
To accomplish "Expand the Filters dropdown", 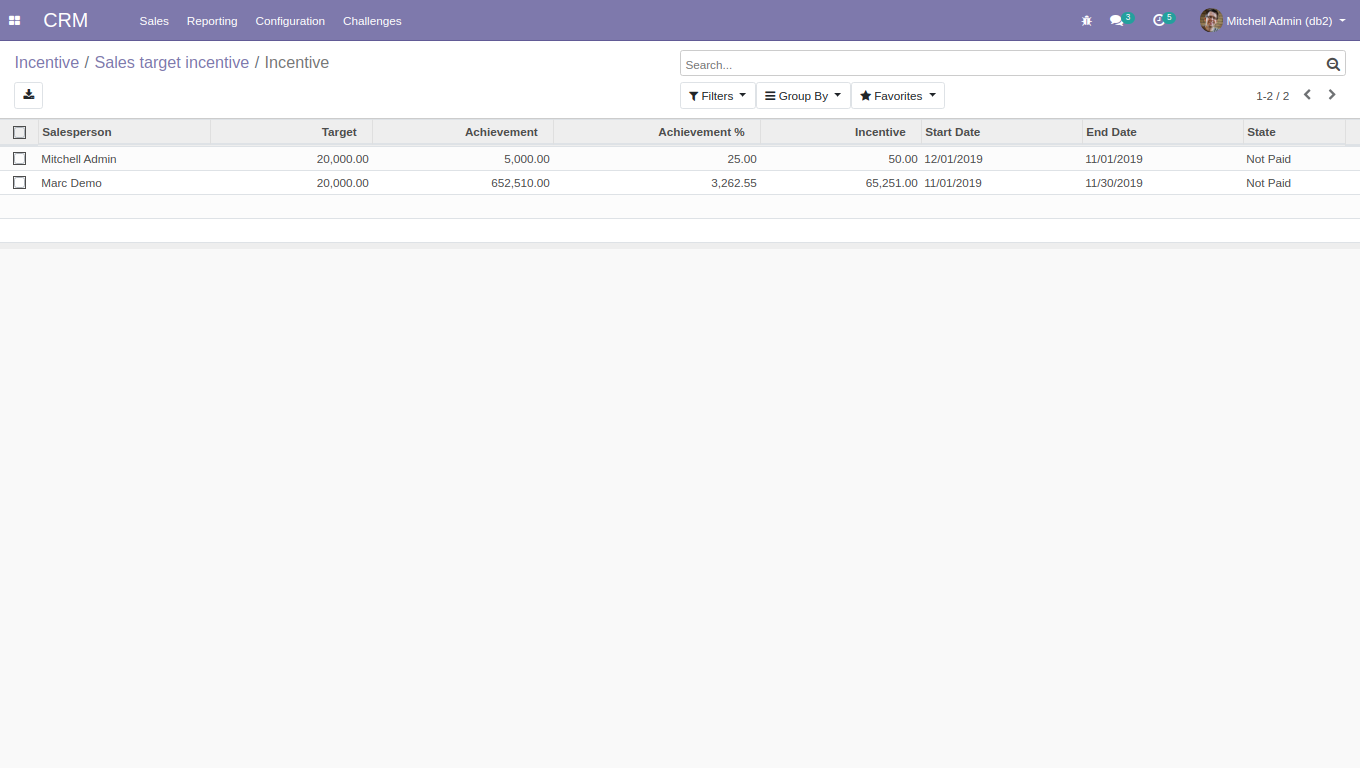I will point(718,96).
